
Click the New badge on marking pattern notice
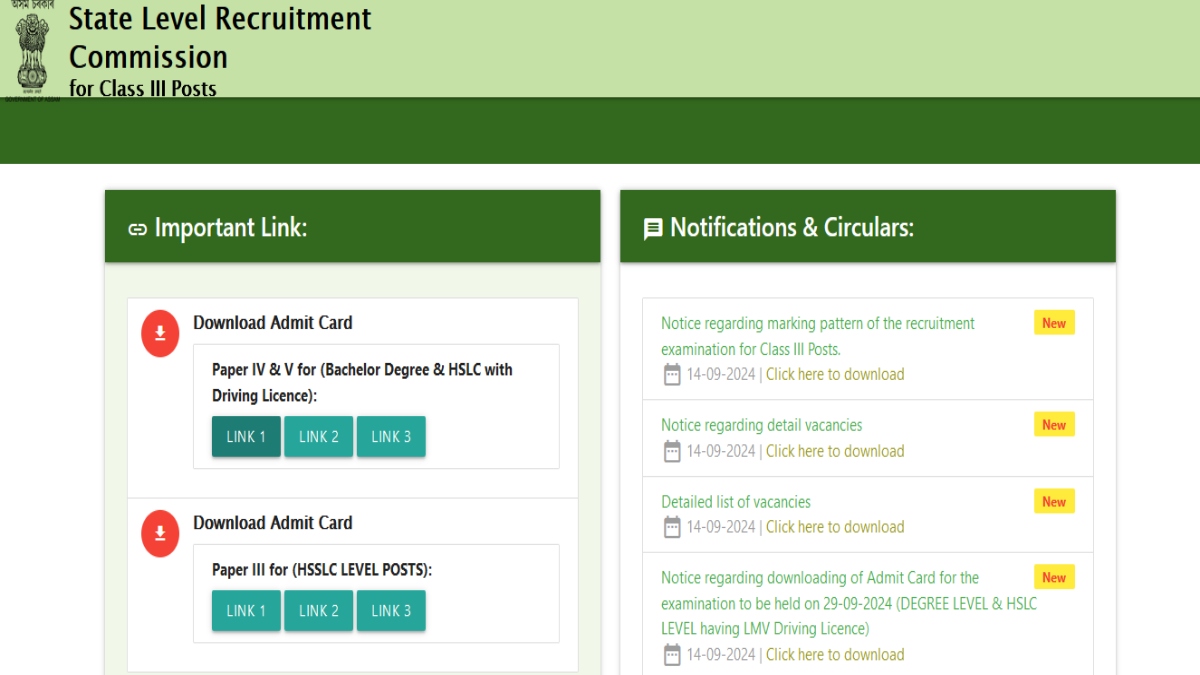pos(1054,323)
